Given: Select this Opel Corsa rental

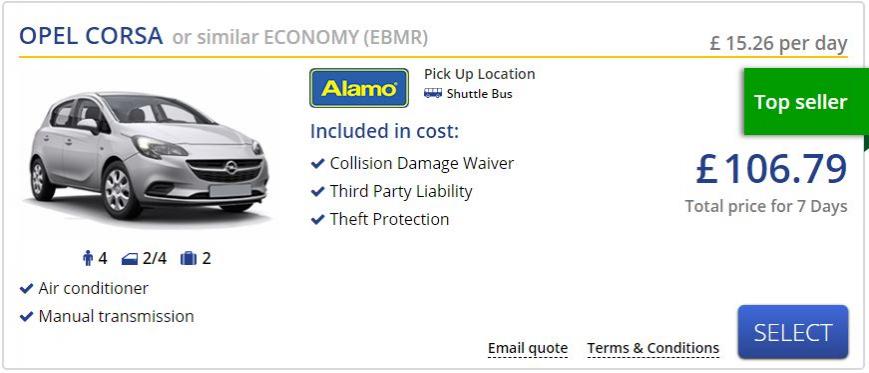Looking at the screenshot, I should coord(793,332).
